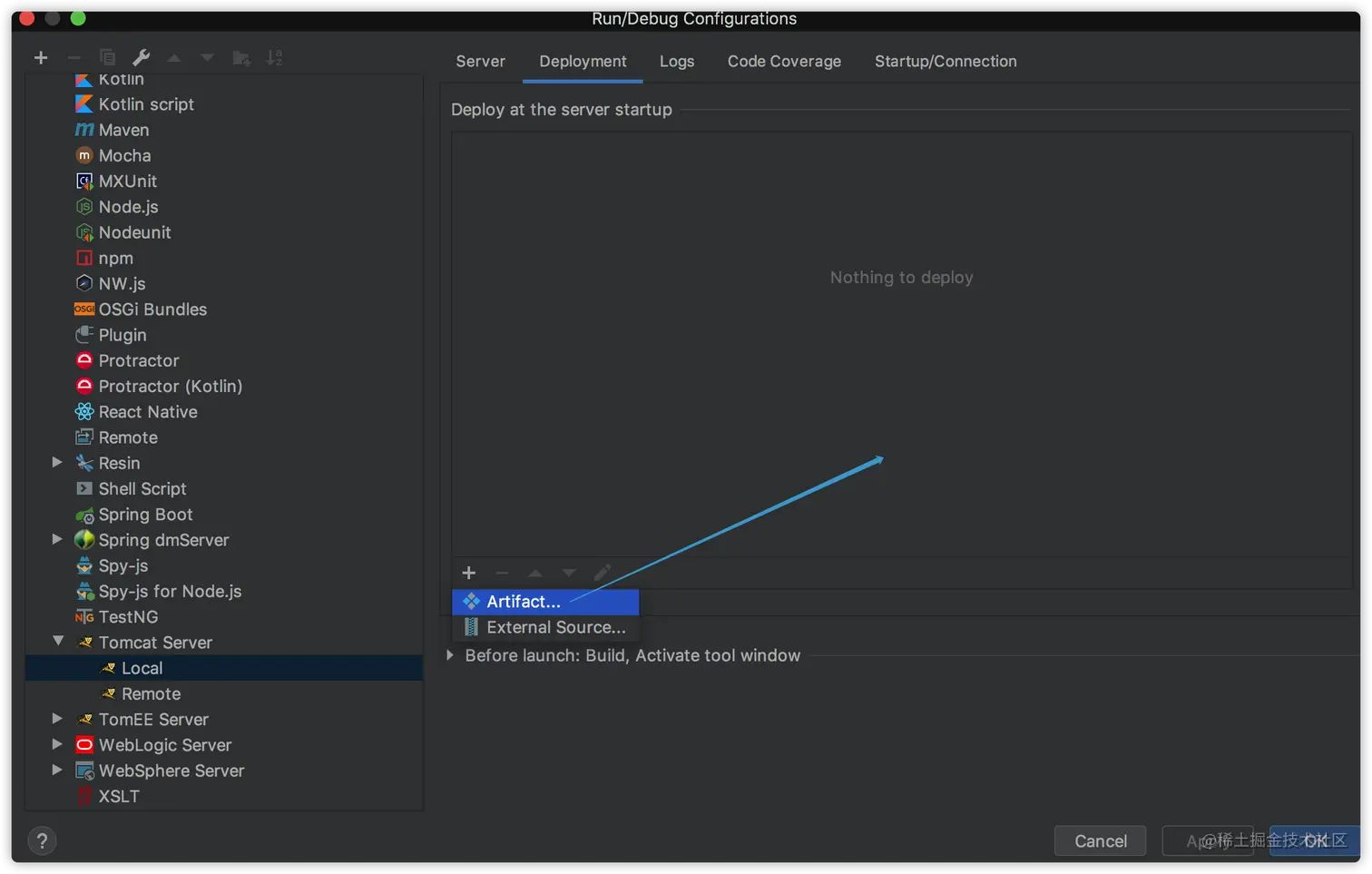Expand the Before launch section
The image size is (1372, 874).
(x=450, y=654)
